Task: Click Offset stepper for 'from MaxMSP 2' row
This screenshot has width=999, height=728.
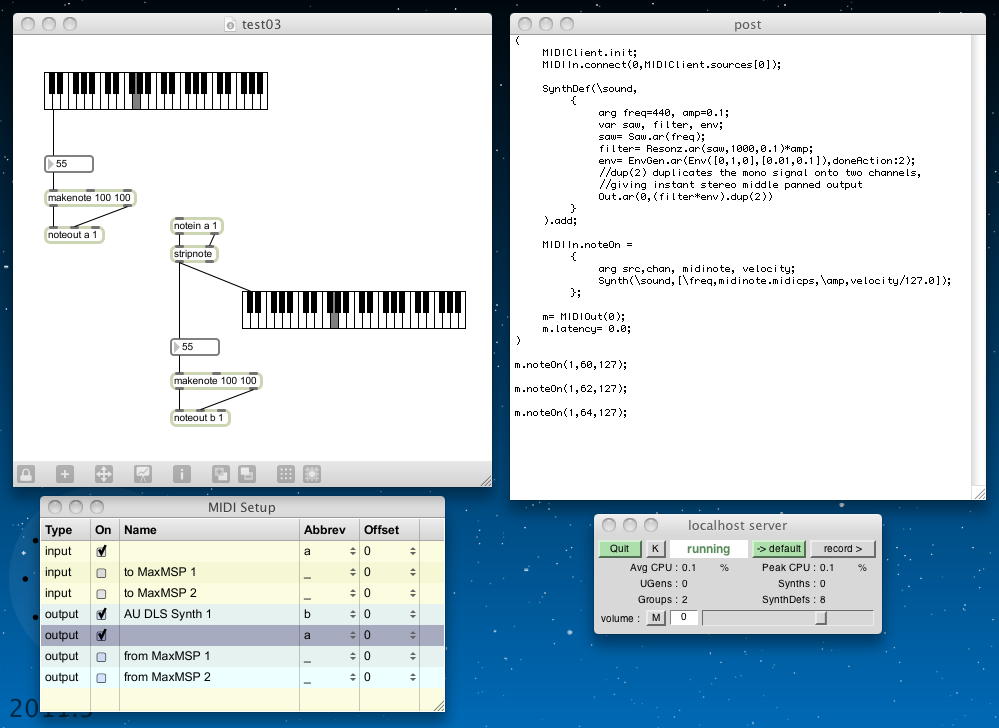Action: coord(413,677)
